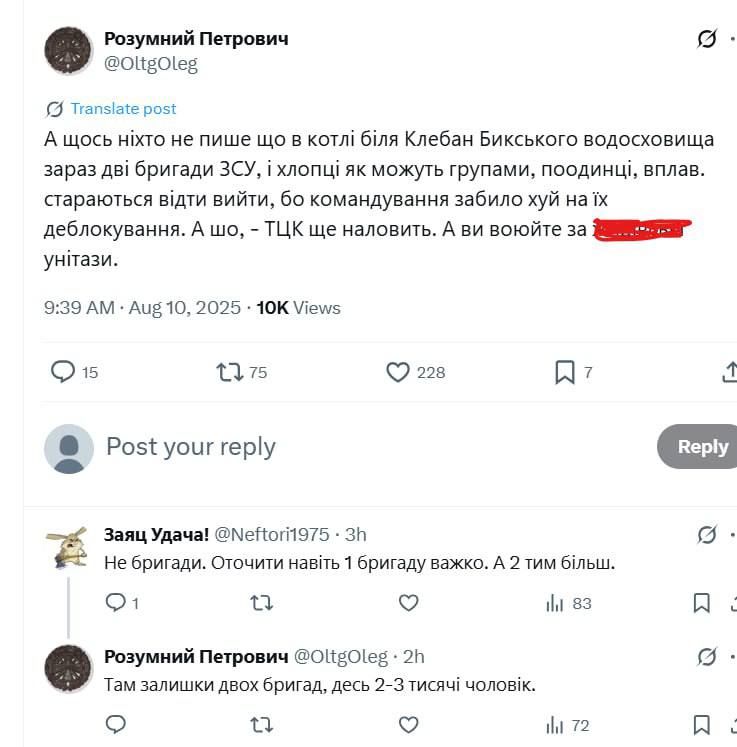Click Translate post link
Image resolution: width=737 pixels, height=747 pixels.
(122, 109)
